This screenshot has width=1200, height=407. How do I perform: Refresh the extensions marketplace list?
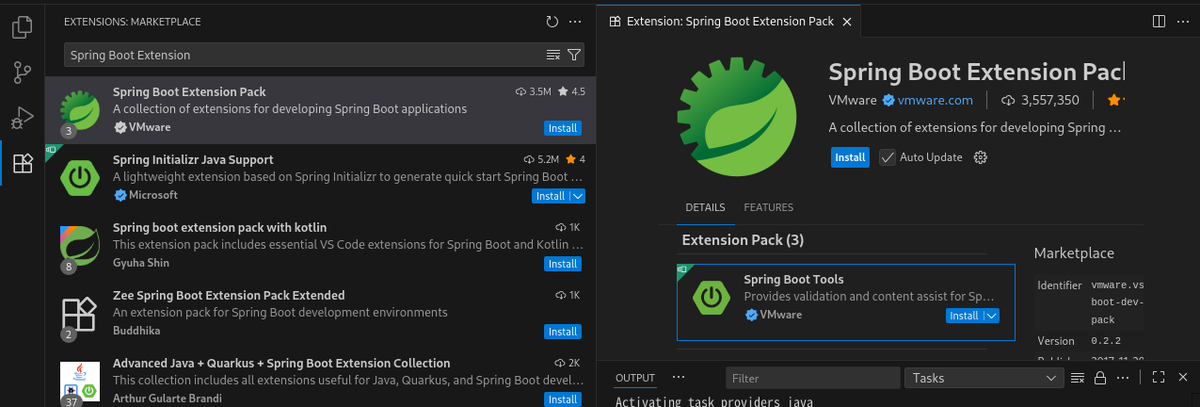click(x=552, y=21)
